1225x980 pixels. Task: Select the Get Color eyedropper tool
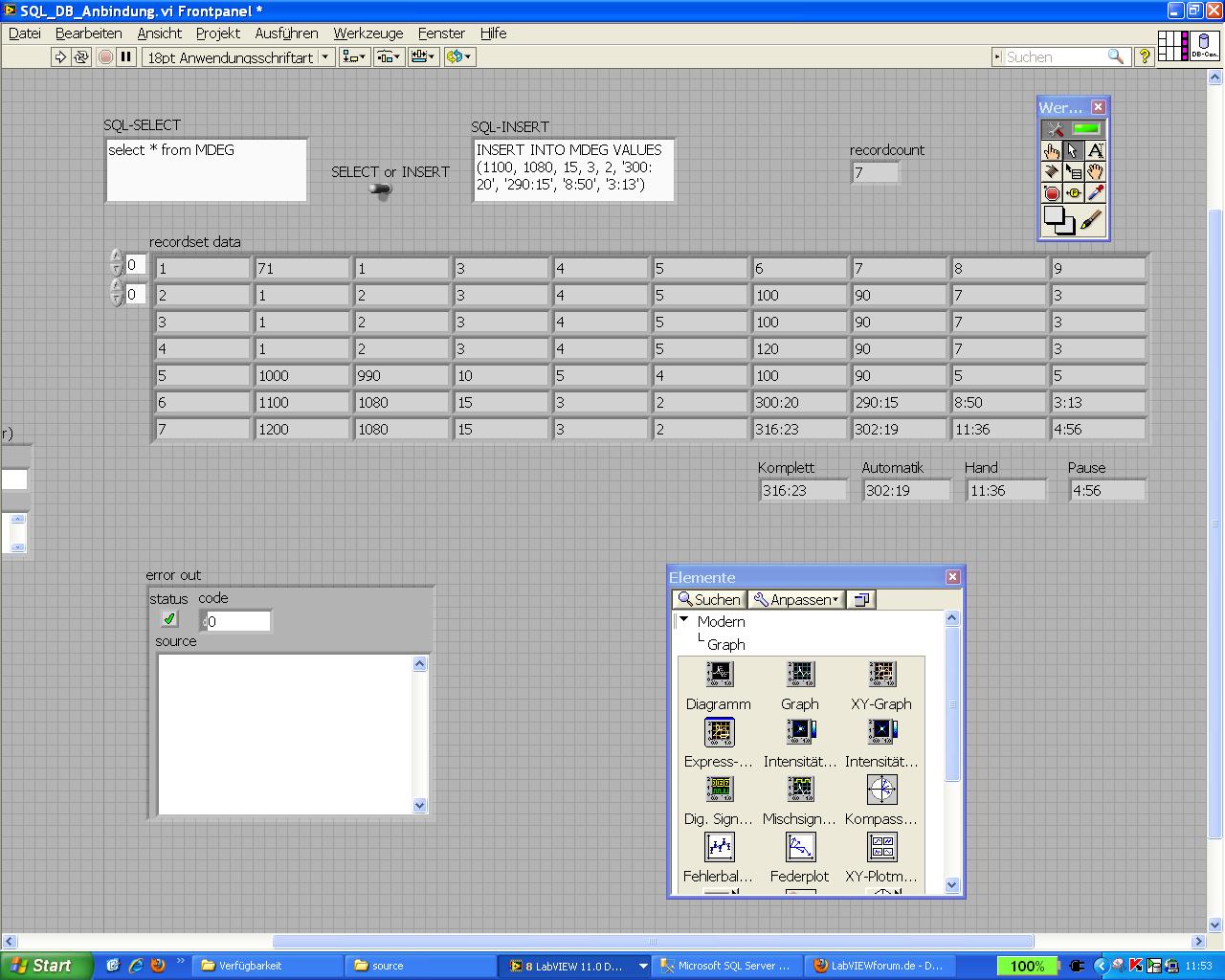pyautogui.click(x=1096, y=193)
